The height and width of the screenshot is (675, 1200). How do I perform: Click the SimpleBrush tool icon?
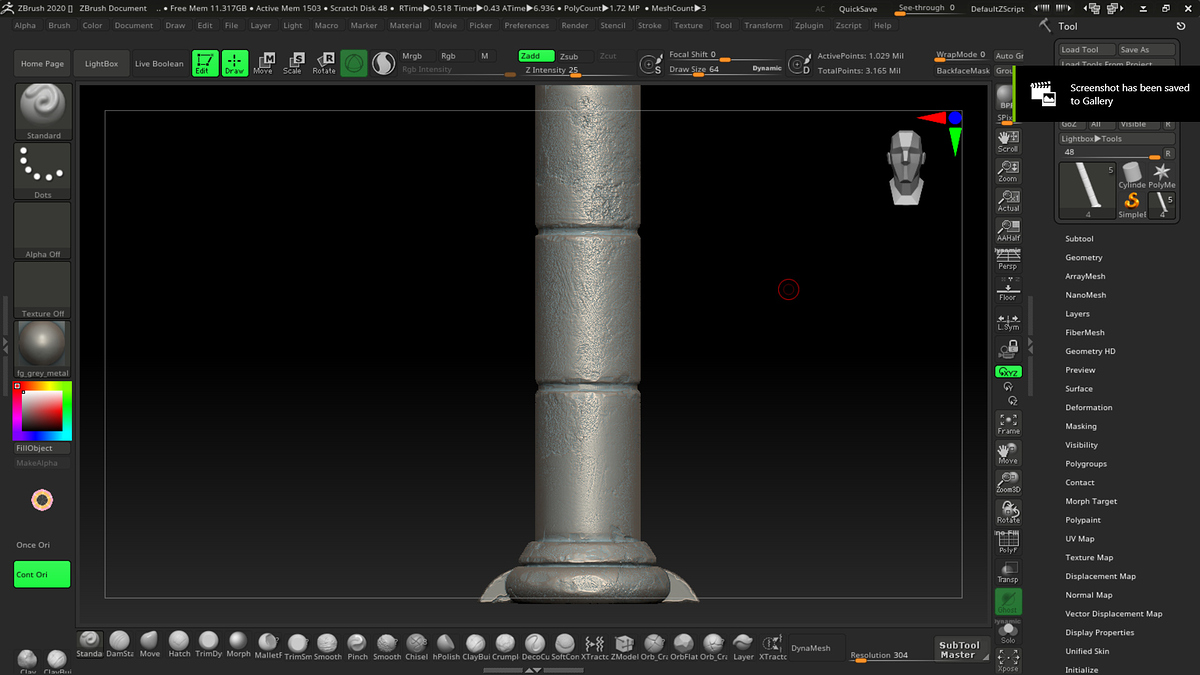click(1132, 203)
